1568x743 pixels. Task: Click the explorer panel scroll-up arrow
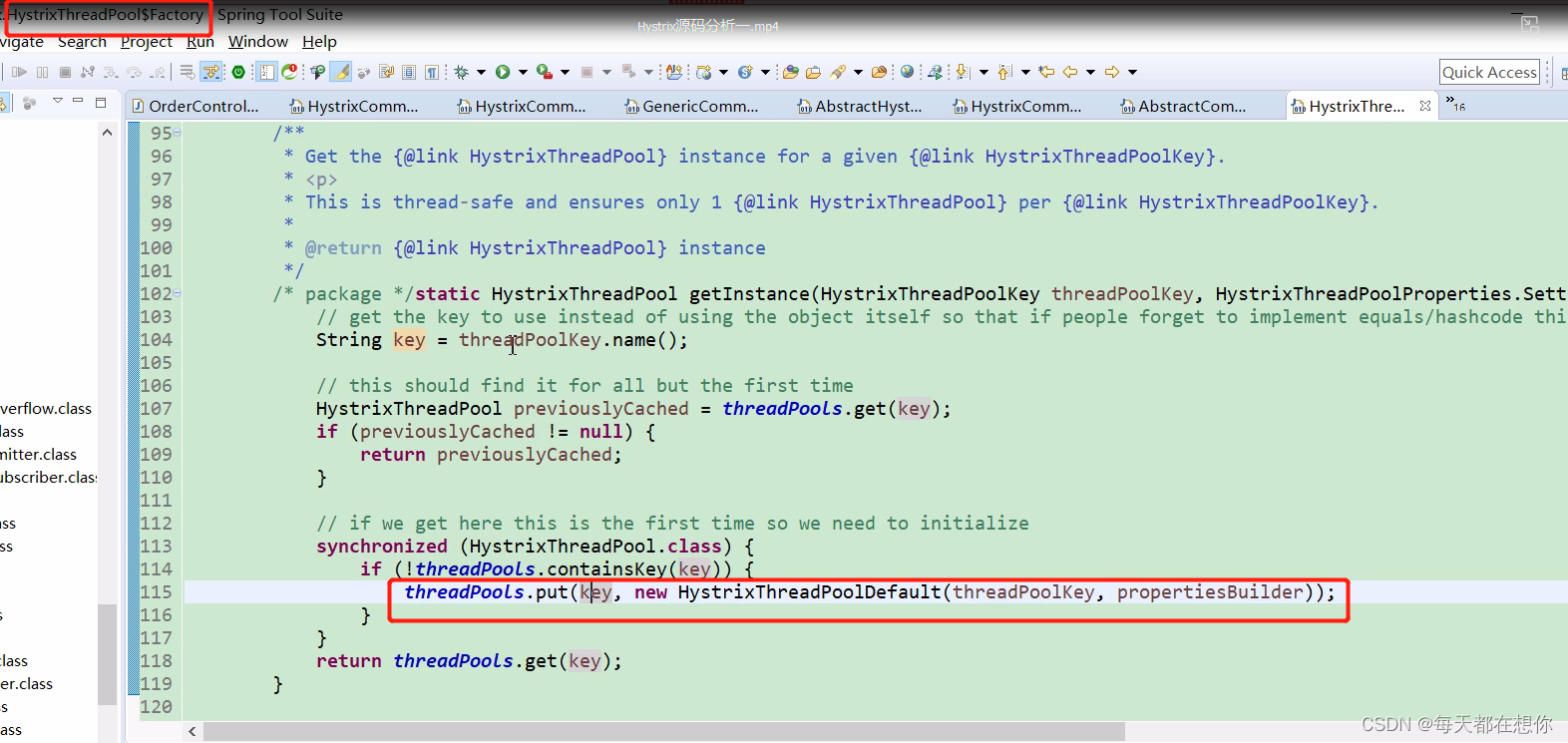click(x=107, y=132)
